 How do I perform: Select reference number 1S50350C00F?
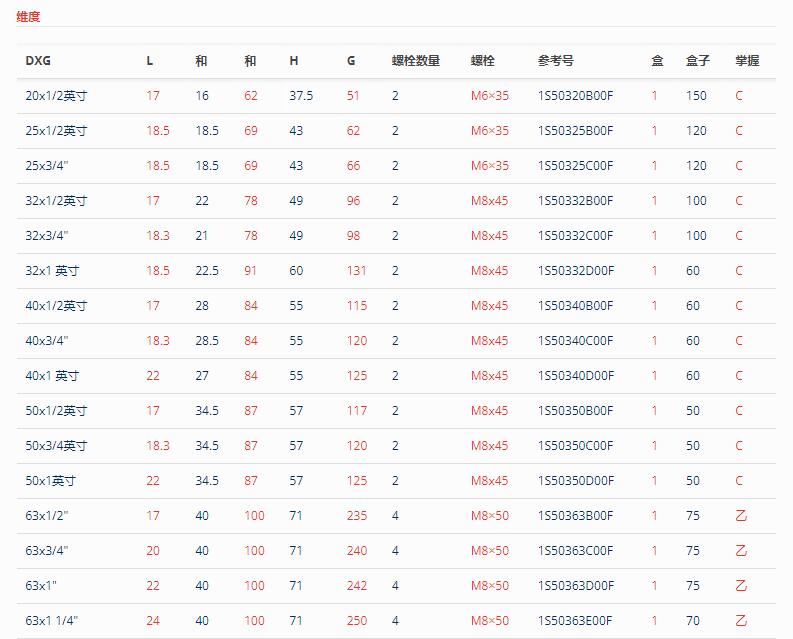(576, 446)
